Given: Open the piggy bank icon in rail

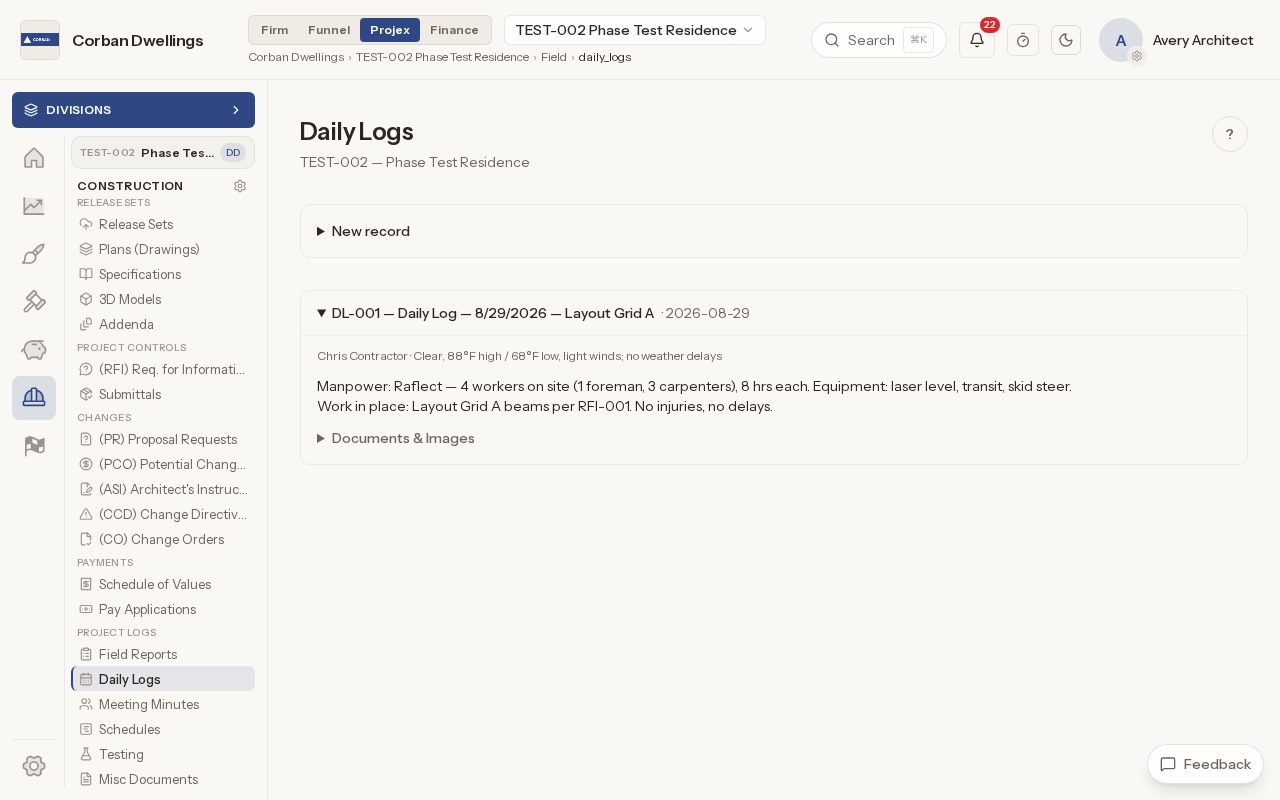Looking at the screenshot, I should tap(34, 350).
